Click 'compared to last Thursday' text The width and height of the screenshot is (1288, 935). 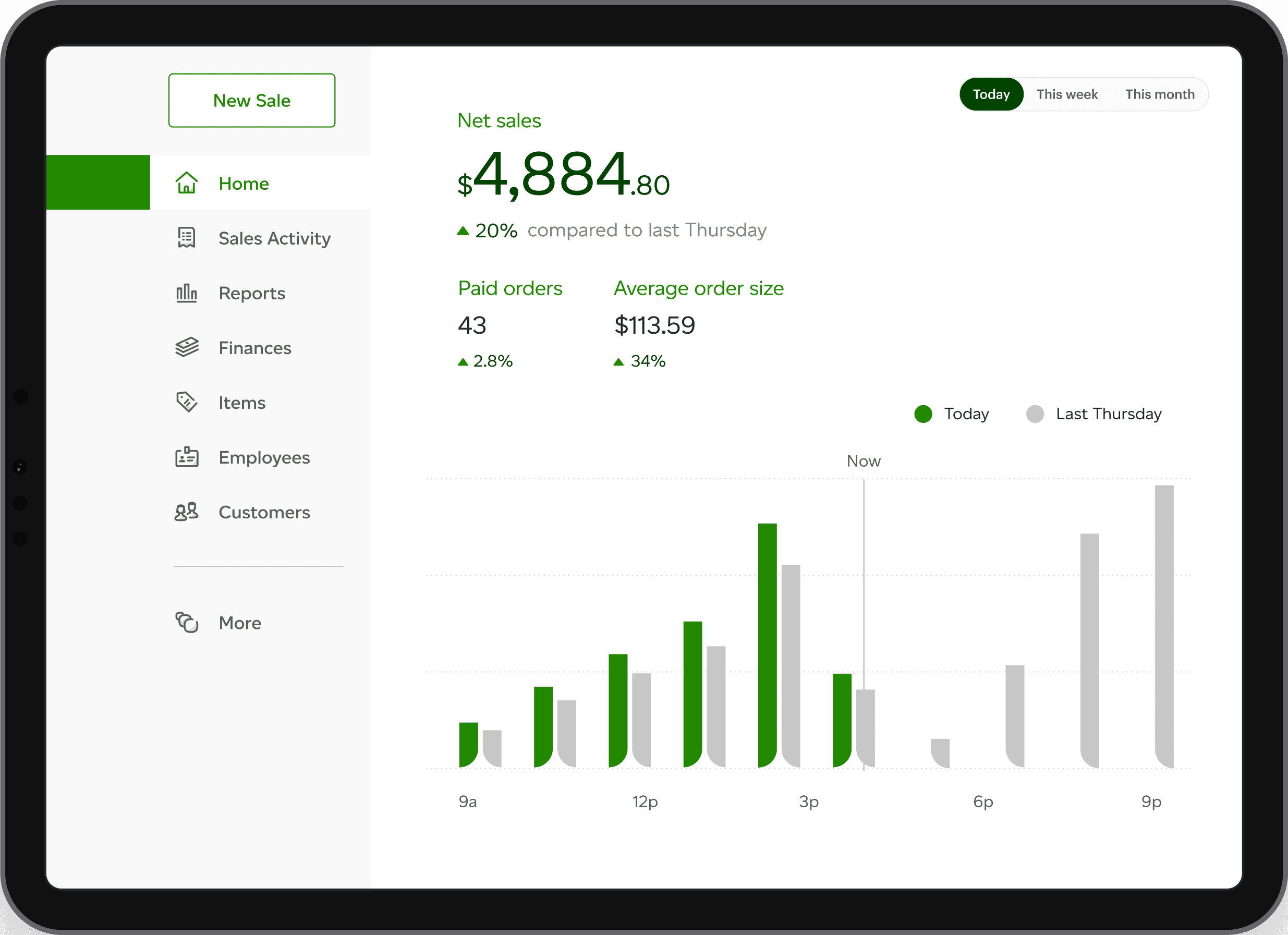[647, 230]
